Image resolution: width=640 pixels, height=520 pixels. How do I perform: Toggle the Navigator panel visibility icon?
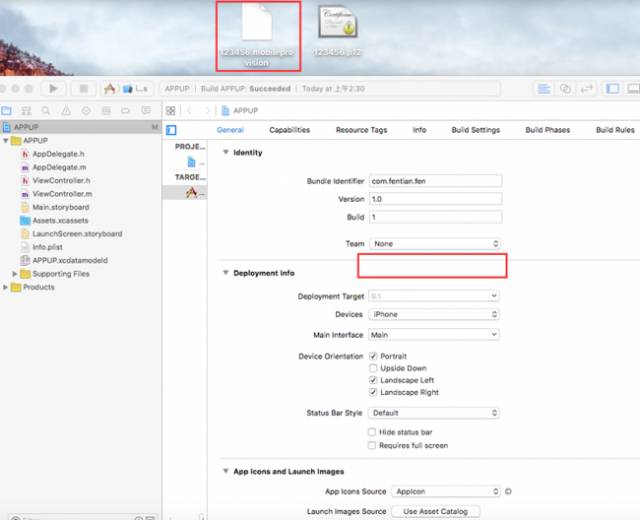point(612,89)
